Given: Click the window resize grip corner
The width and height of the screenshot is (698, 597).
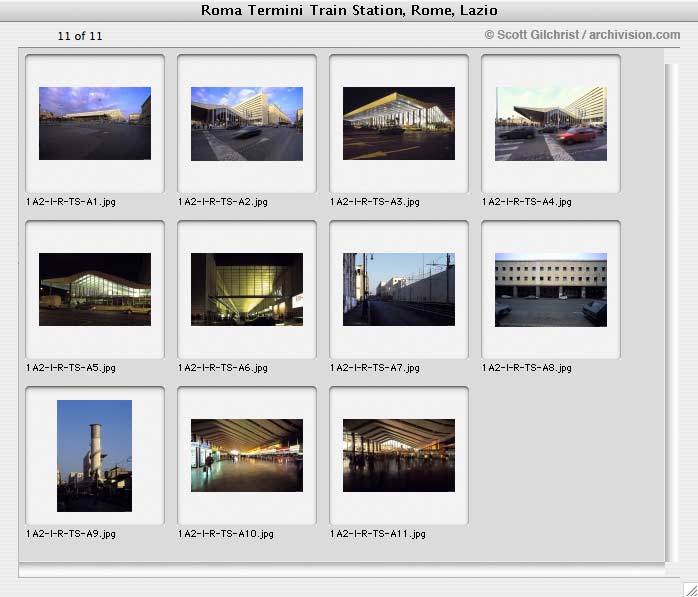Looking at the screenshot, I should [690, 589].
